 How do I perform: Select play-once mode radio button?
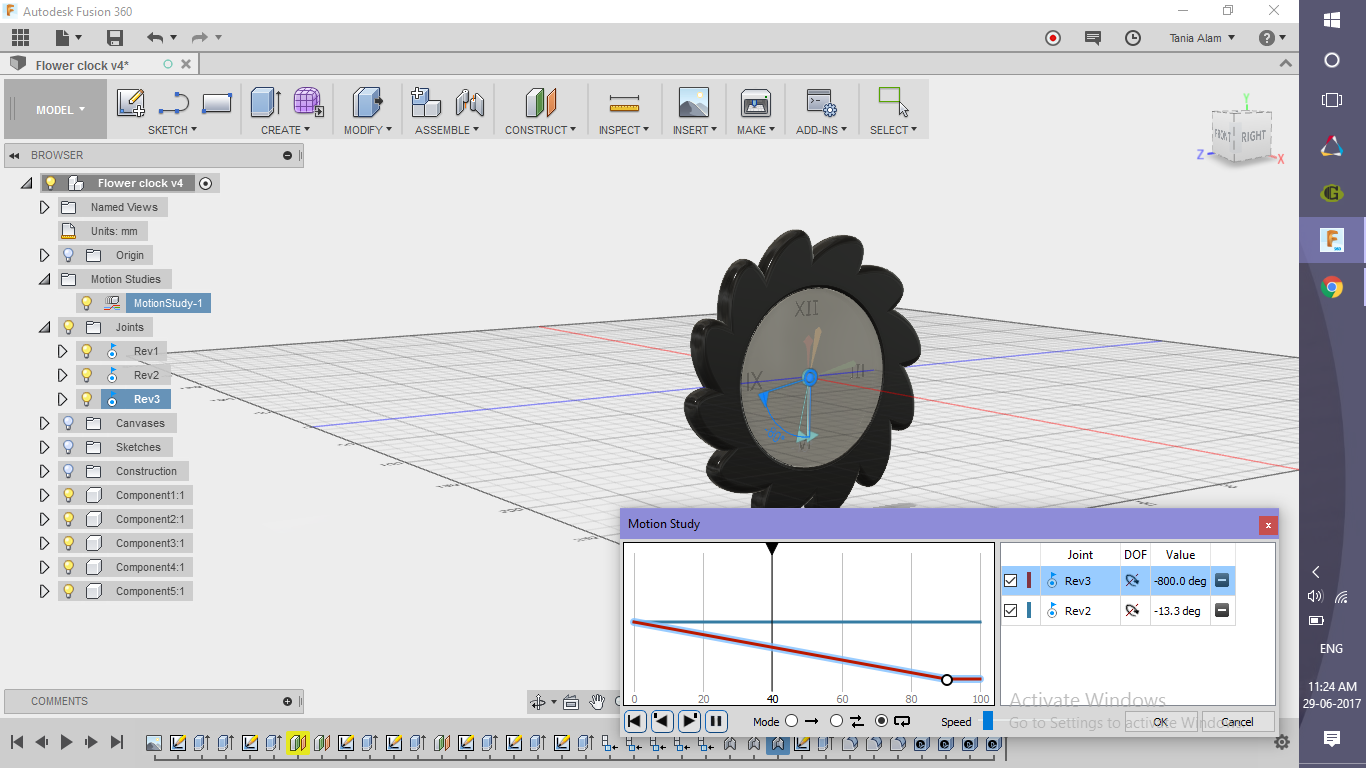[792, 721]
